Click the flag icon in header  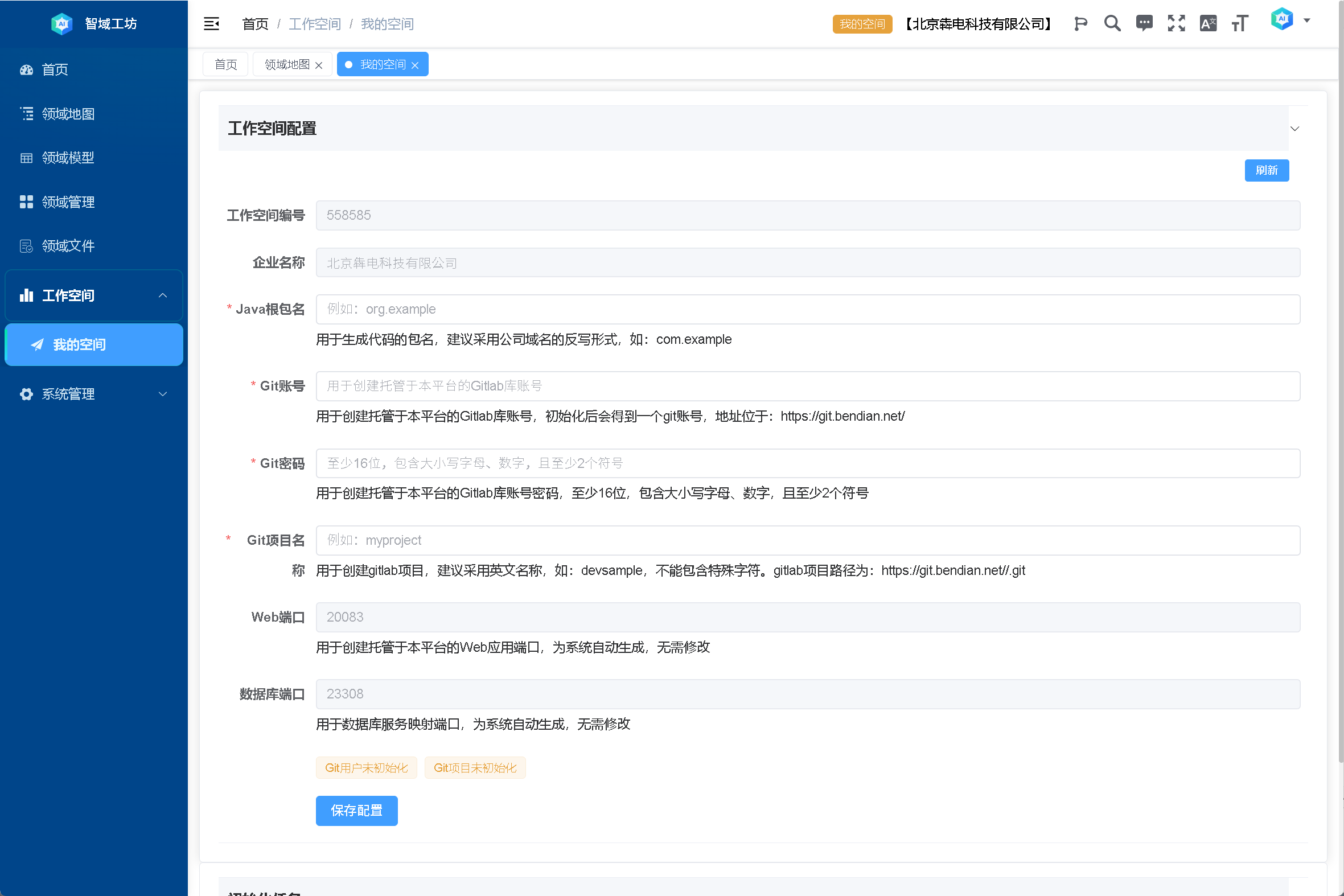1080,23
